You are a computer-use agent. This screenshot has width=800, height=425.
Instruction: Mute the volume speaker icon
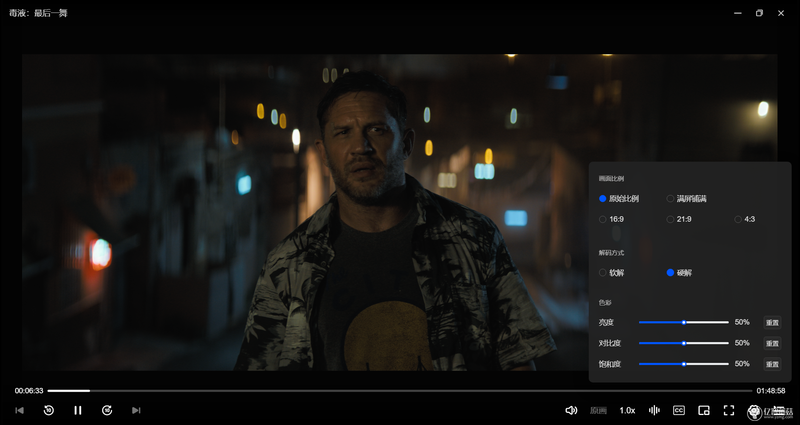(571, 410)
